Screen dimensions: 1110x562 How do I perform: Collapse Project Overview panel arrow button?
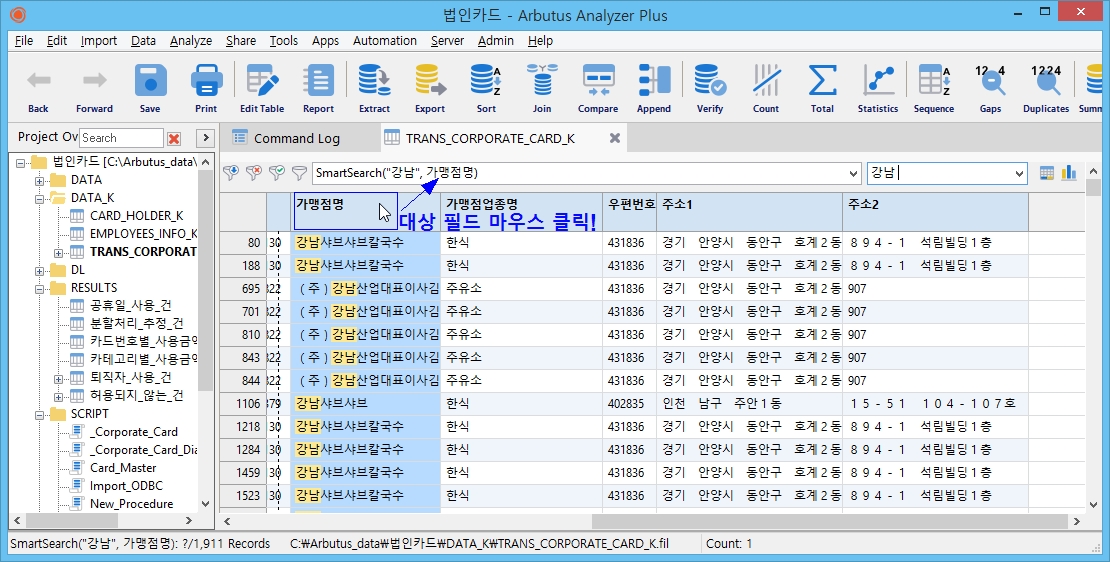[205, 138]
